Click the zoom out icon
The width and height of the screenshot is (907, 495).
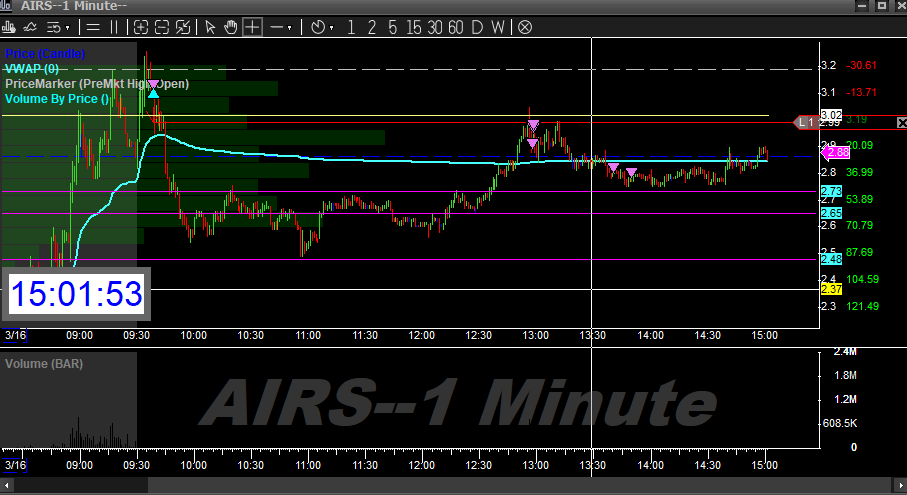(162, 27)
